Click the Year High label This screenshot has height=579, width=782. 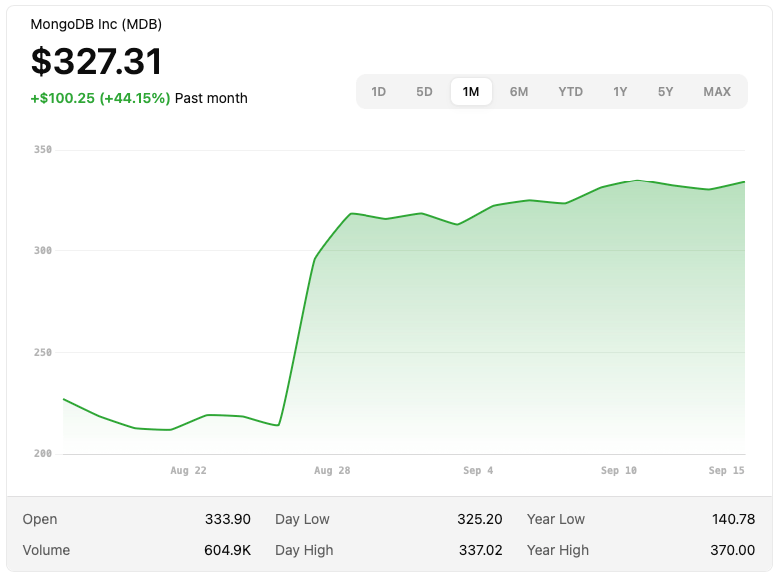(x=558, y=550)
